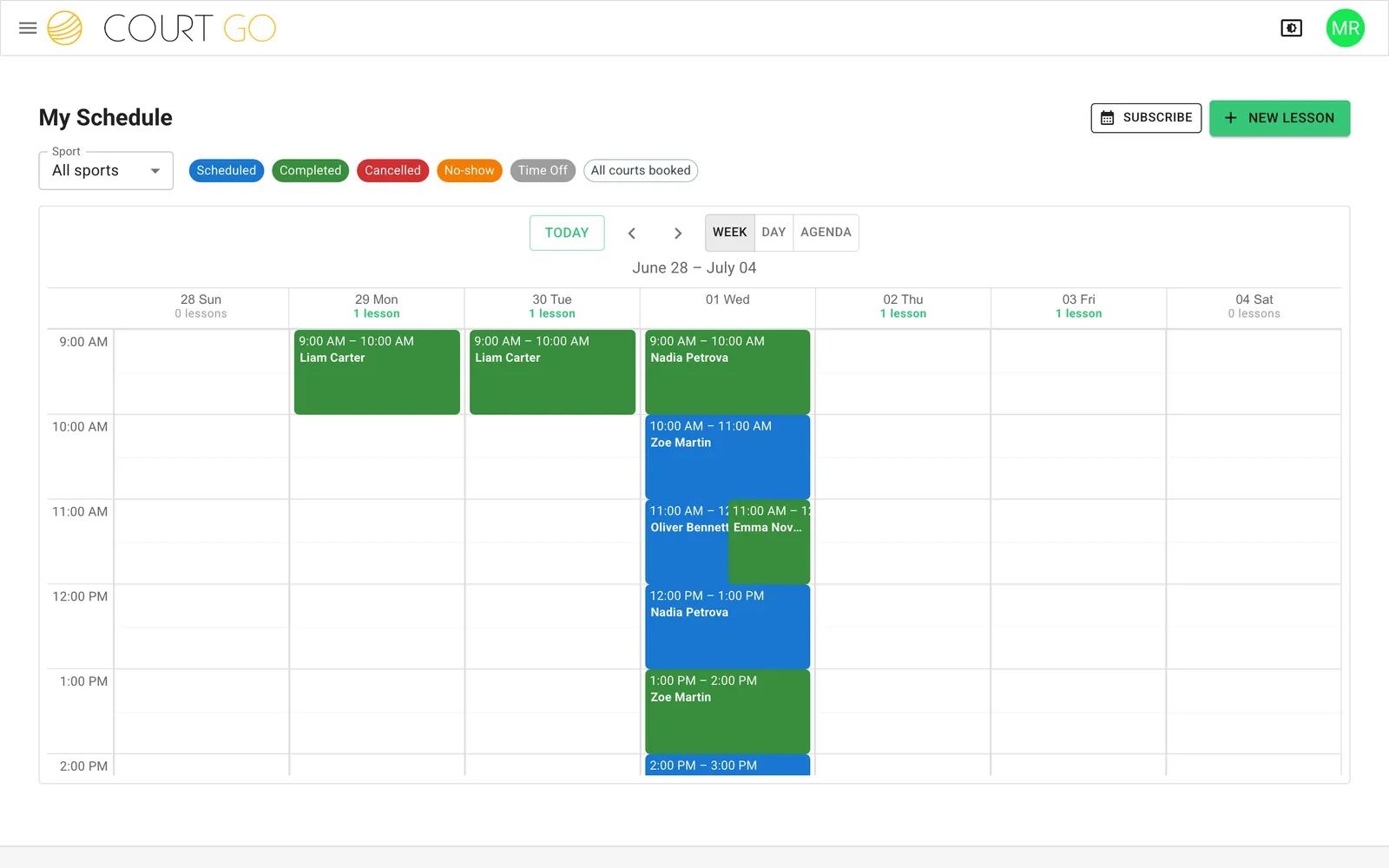The image size is (1389, 868).
Task: Toggle the dark mode theme icon
Action: coord(1291,28)
